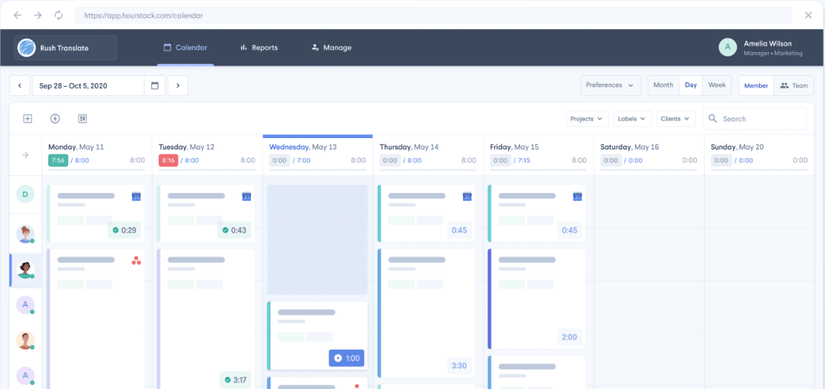Click Thursday's calendar integration icon on top card
The image size is (825, 389).
point(467,196)
